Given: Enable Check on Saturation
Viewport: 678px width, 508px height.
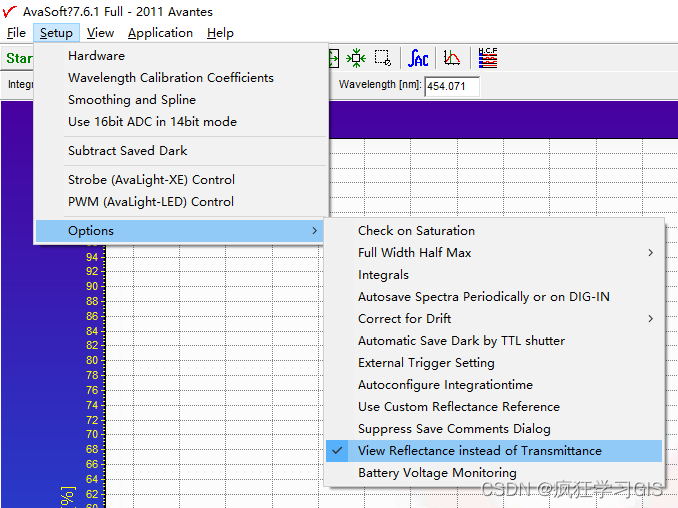Looking at the screenshot, I should coord(494,231).
